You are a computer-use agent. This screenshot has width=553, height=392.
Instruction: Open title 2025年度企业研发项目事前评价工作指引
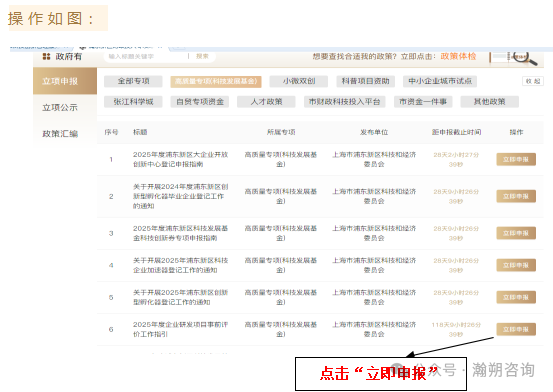(x=180, y=329)
